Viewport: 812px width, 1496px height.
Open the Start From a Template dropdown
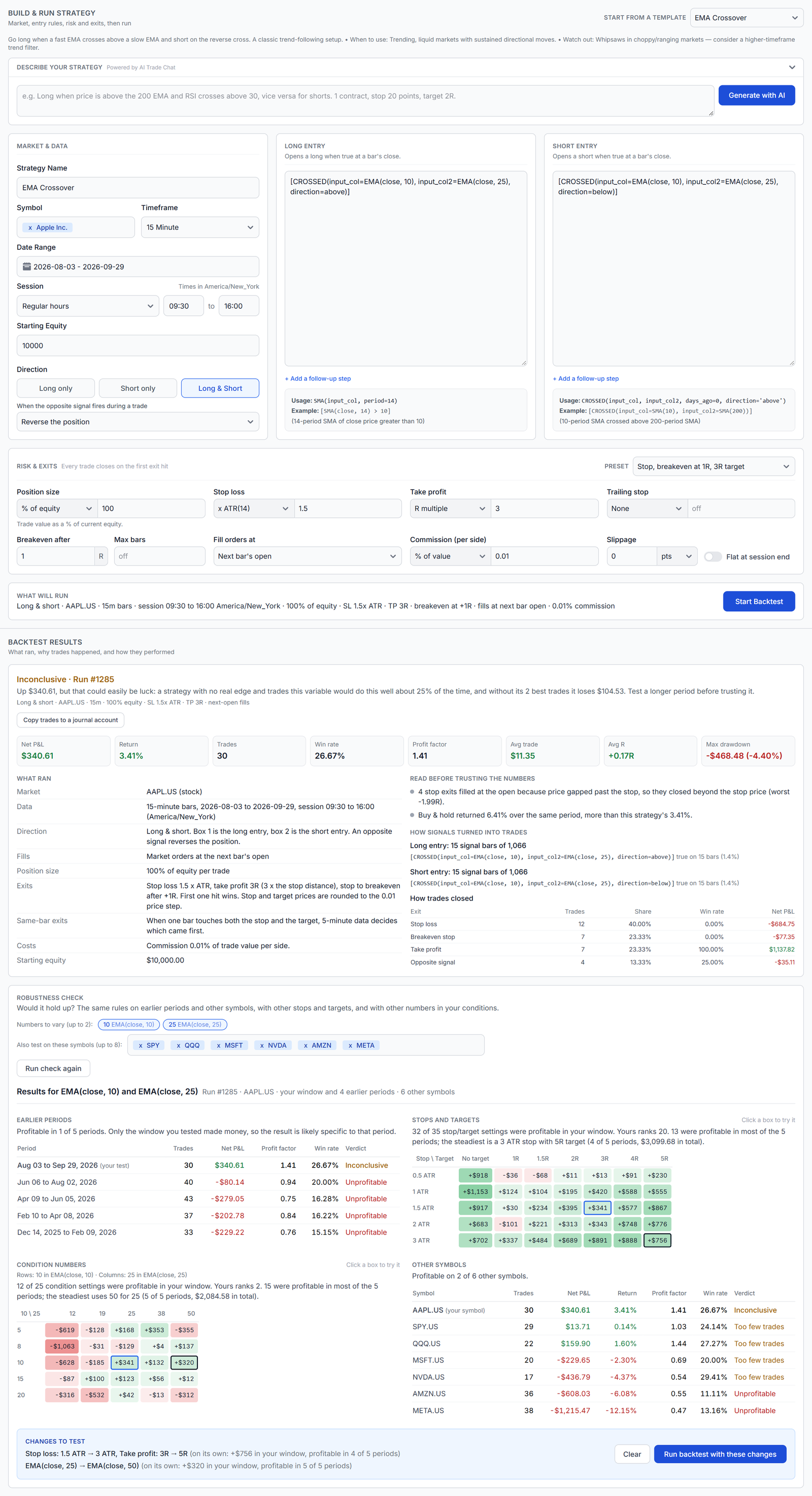[x=747, y=18]
